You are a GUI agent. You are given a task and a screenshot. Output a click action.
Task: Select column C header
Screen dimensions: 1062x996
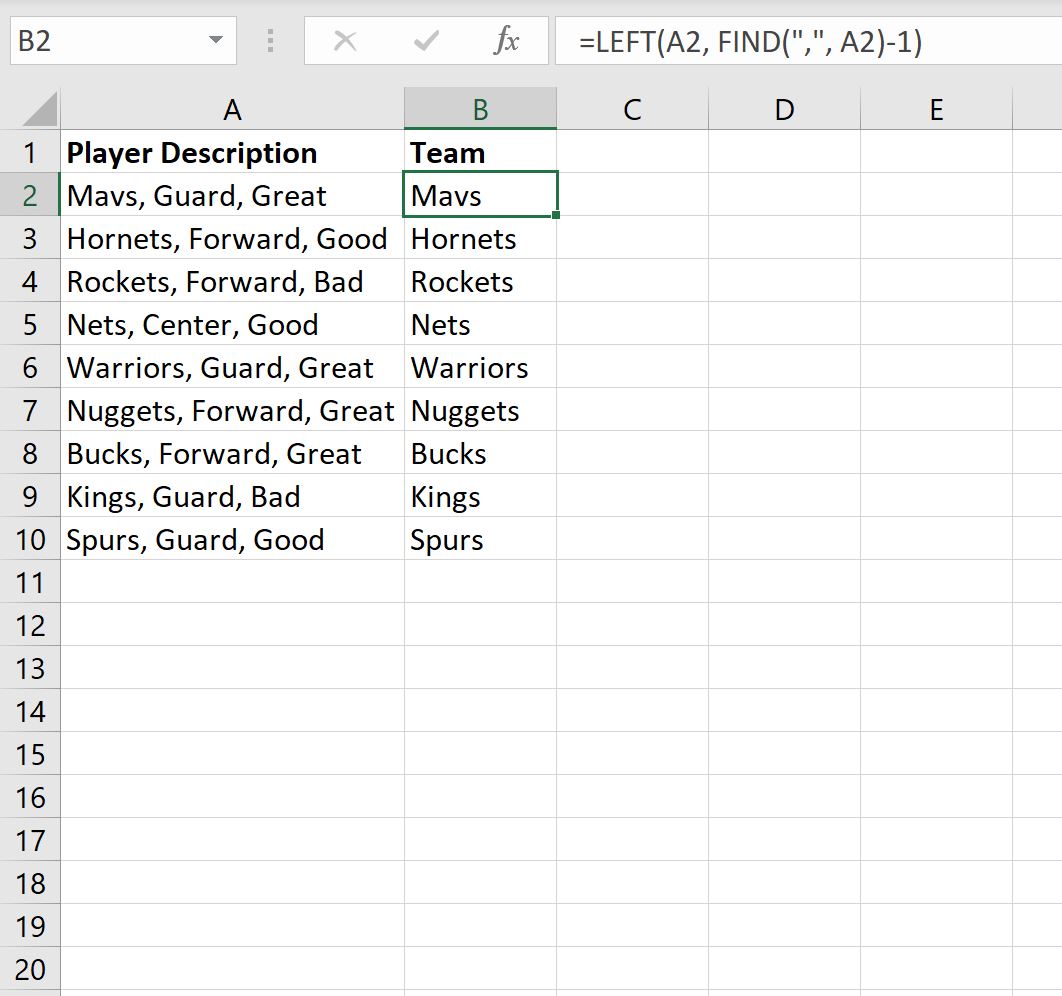633,109
